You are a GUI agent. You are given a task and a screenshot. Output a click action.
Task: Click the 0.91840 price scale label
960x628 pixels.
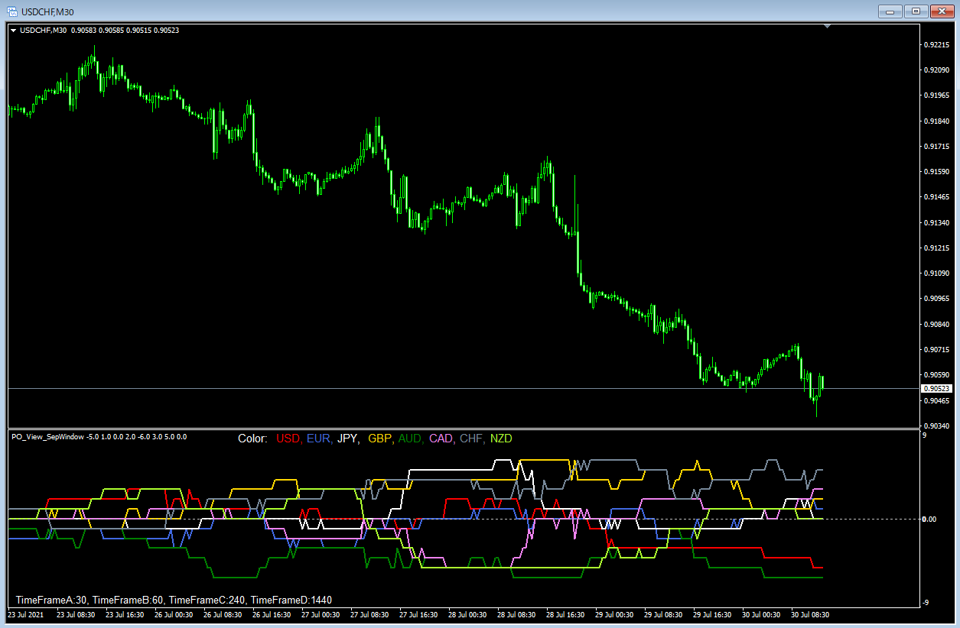(x=937, y=121)
